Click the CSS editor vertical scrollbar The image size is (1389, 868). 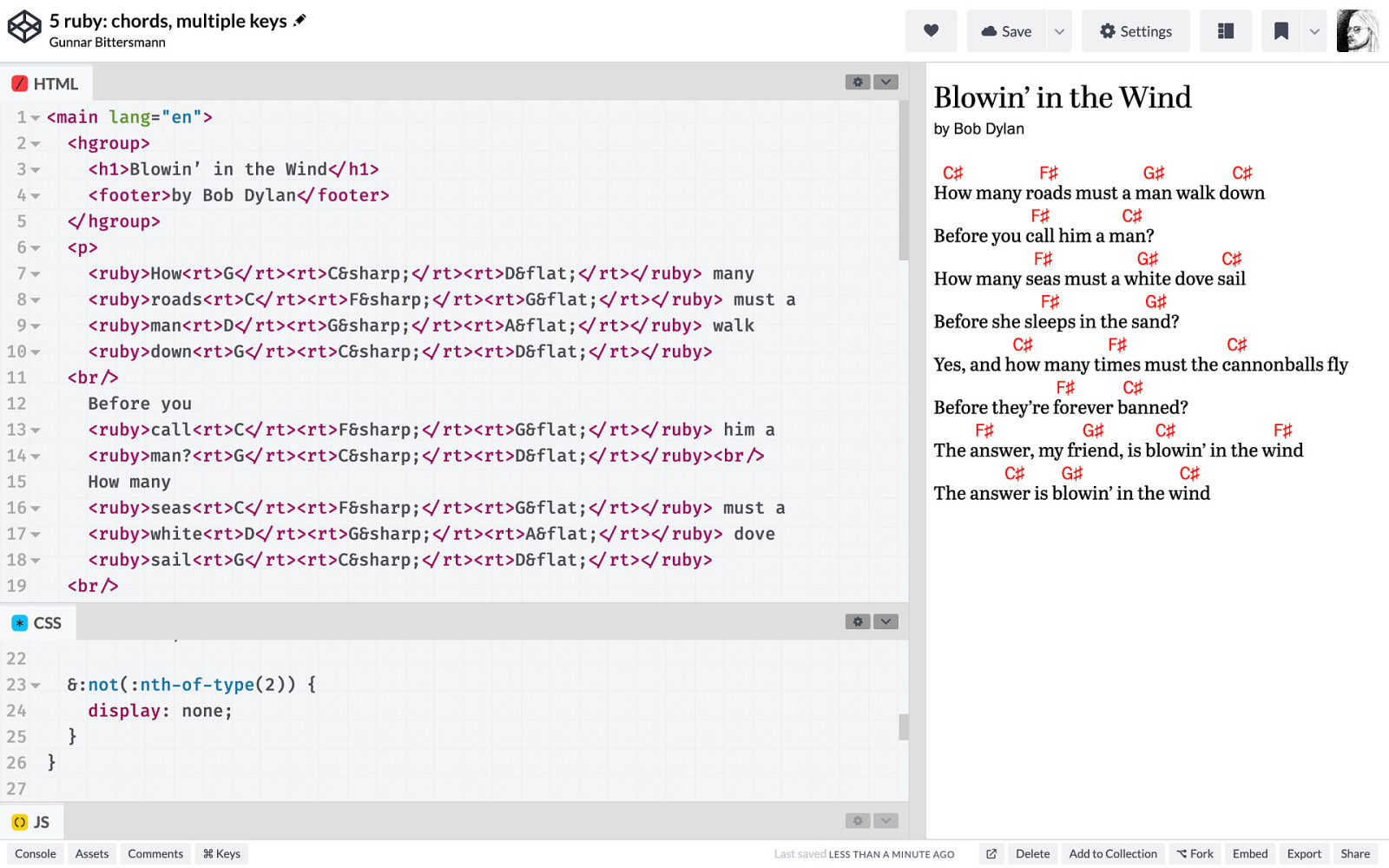pos(904,727)
